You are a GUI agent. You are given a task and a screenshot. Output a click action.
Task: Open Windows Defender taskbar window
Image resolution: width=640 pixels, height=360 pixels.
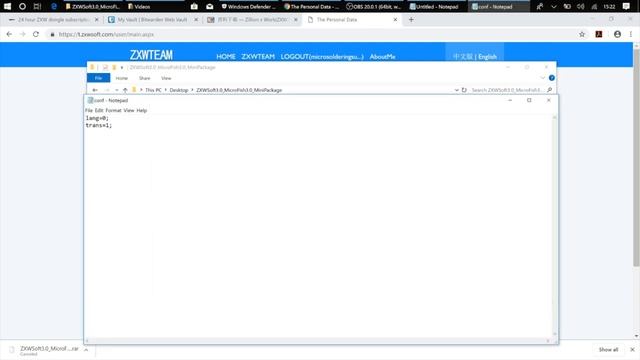pos(249,6)
